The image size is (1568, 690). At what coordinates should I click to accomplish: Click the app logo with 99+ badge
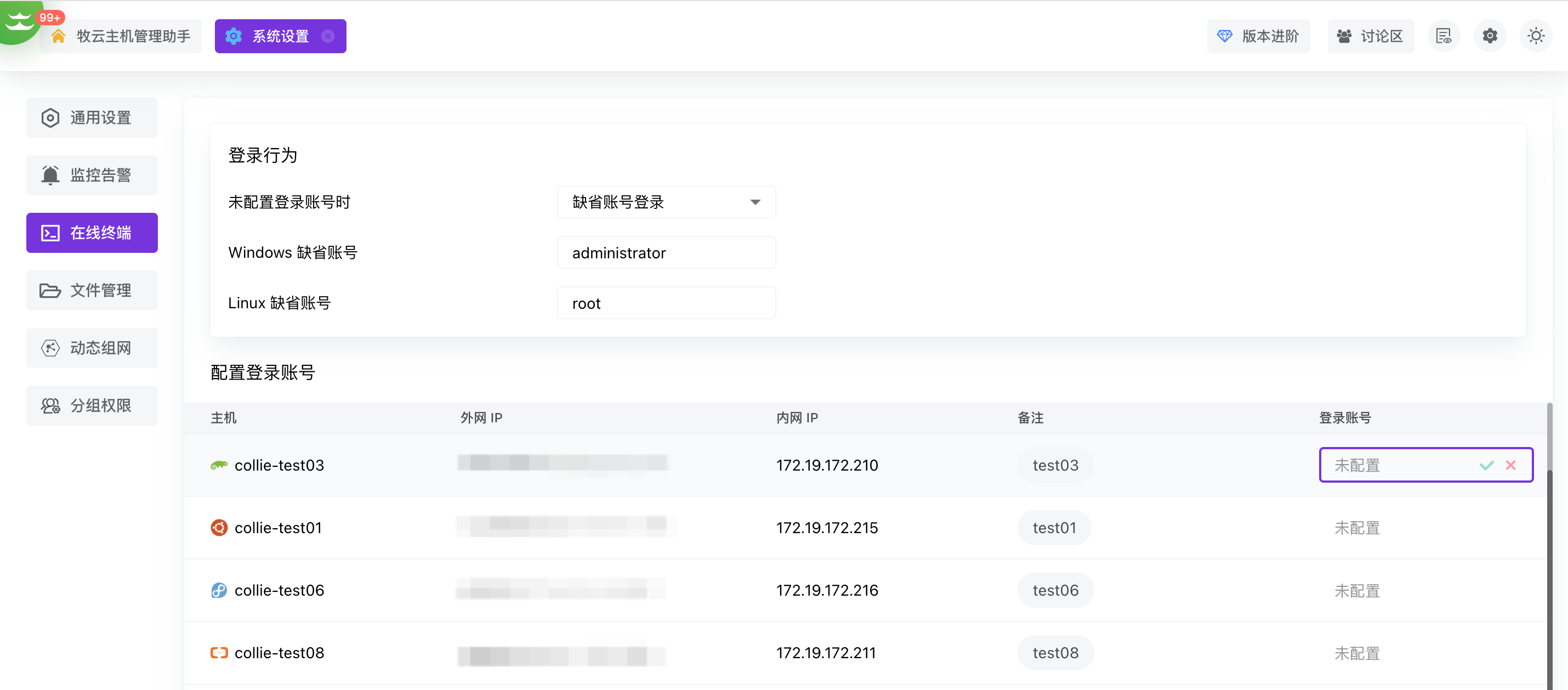[20, 21]
